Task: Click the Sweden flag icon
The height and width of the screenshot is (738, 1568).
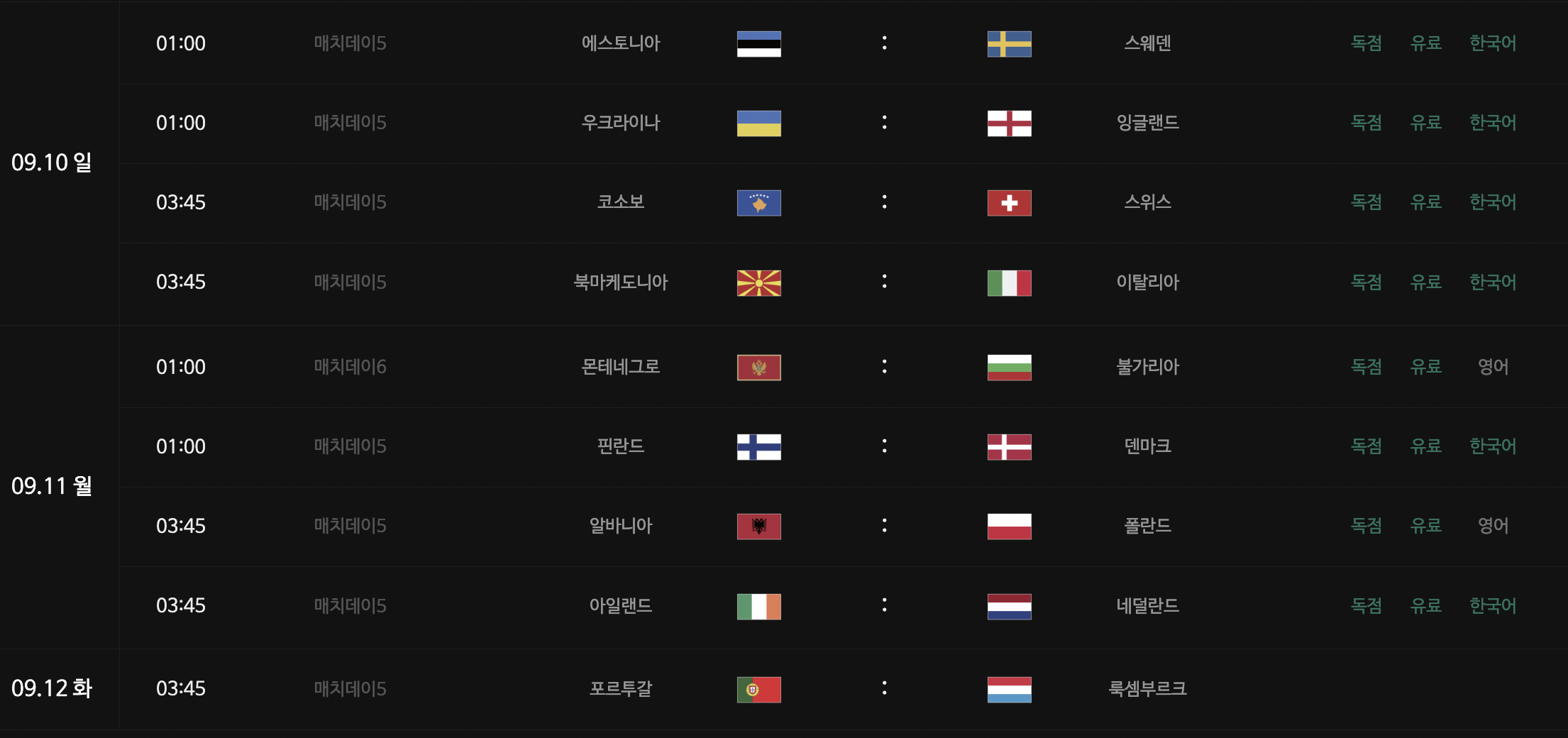Action: (x=1009, y=44)
